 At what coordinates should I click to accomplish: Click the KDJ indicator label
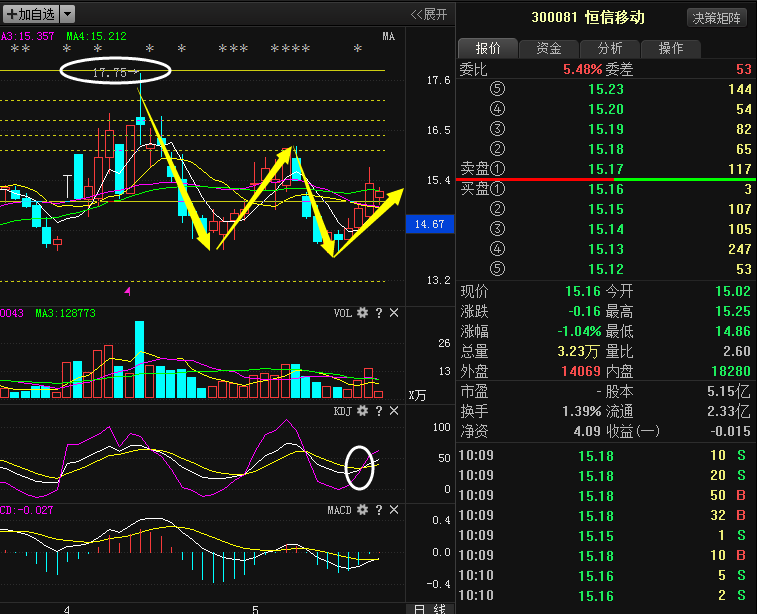343,411
